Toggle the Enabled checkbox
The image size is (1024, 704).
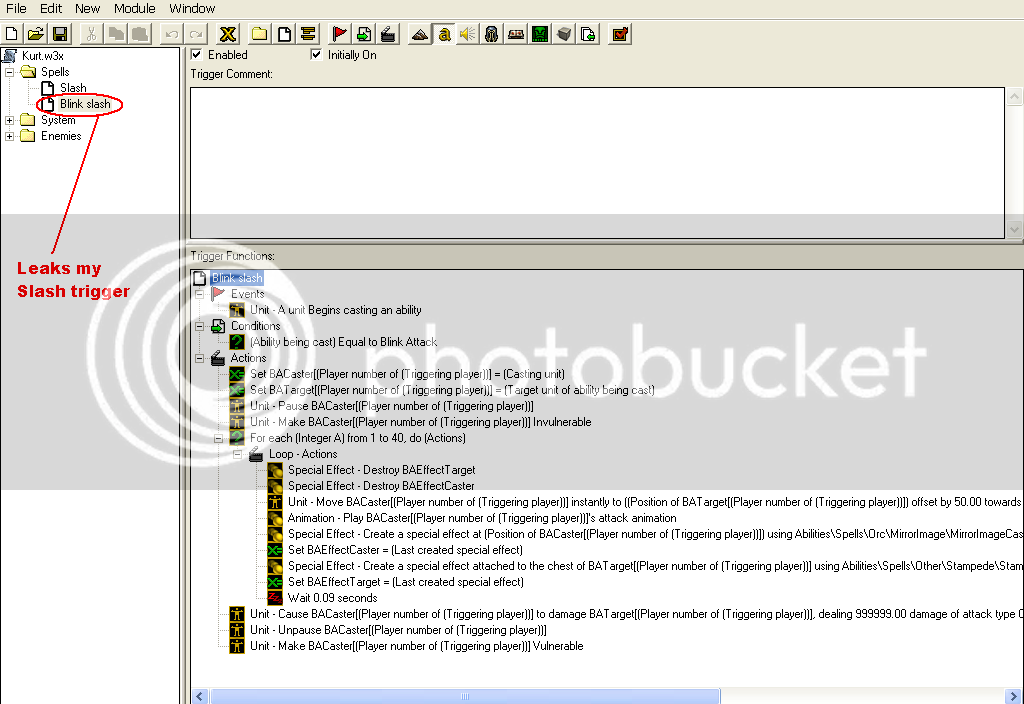point(197,55)
